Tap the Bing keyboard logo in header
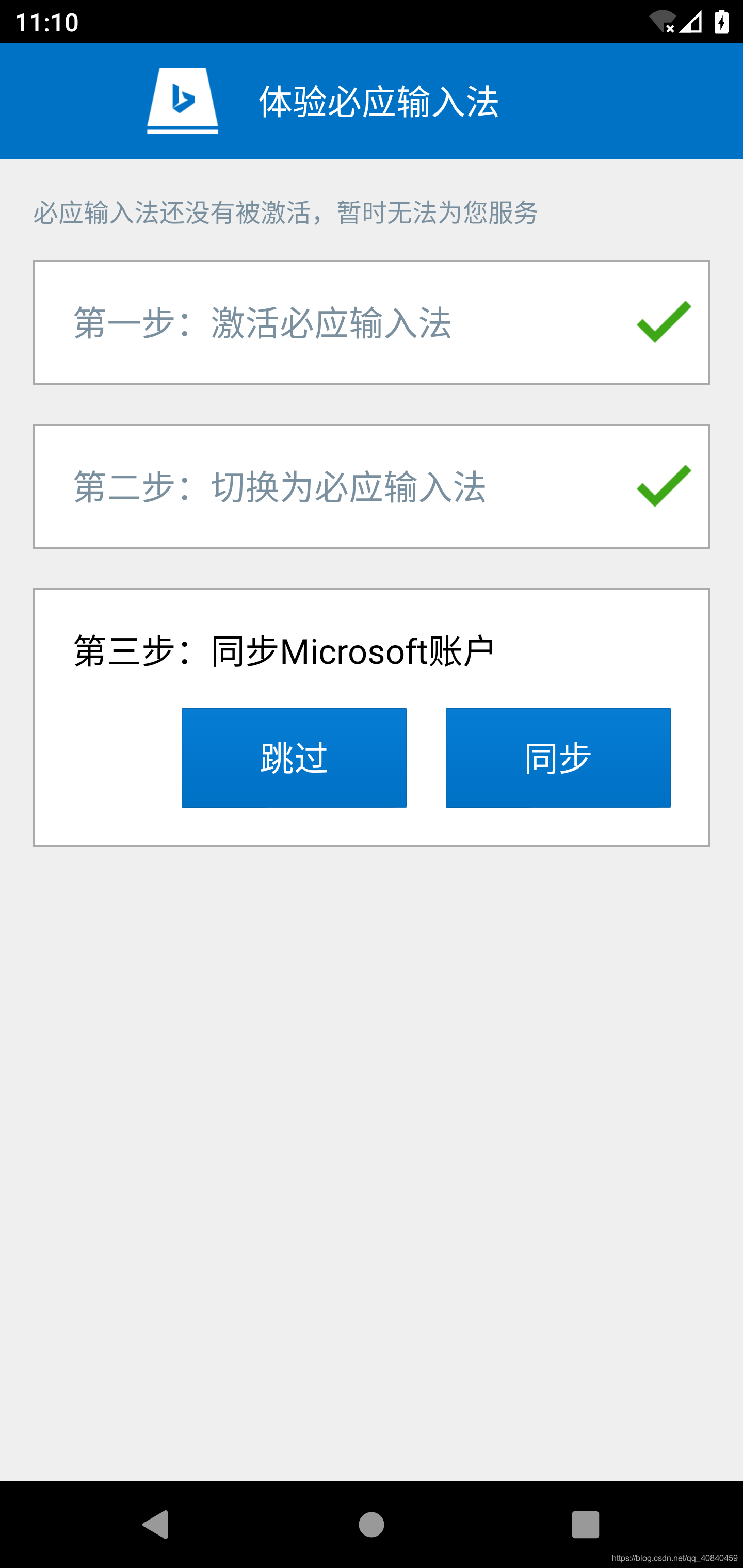 click(x=183, y=101)
